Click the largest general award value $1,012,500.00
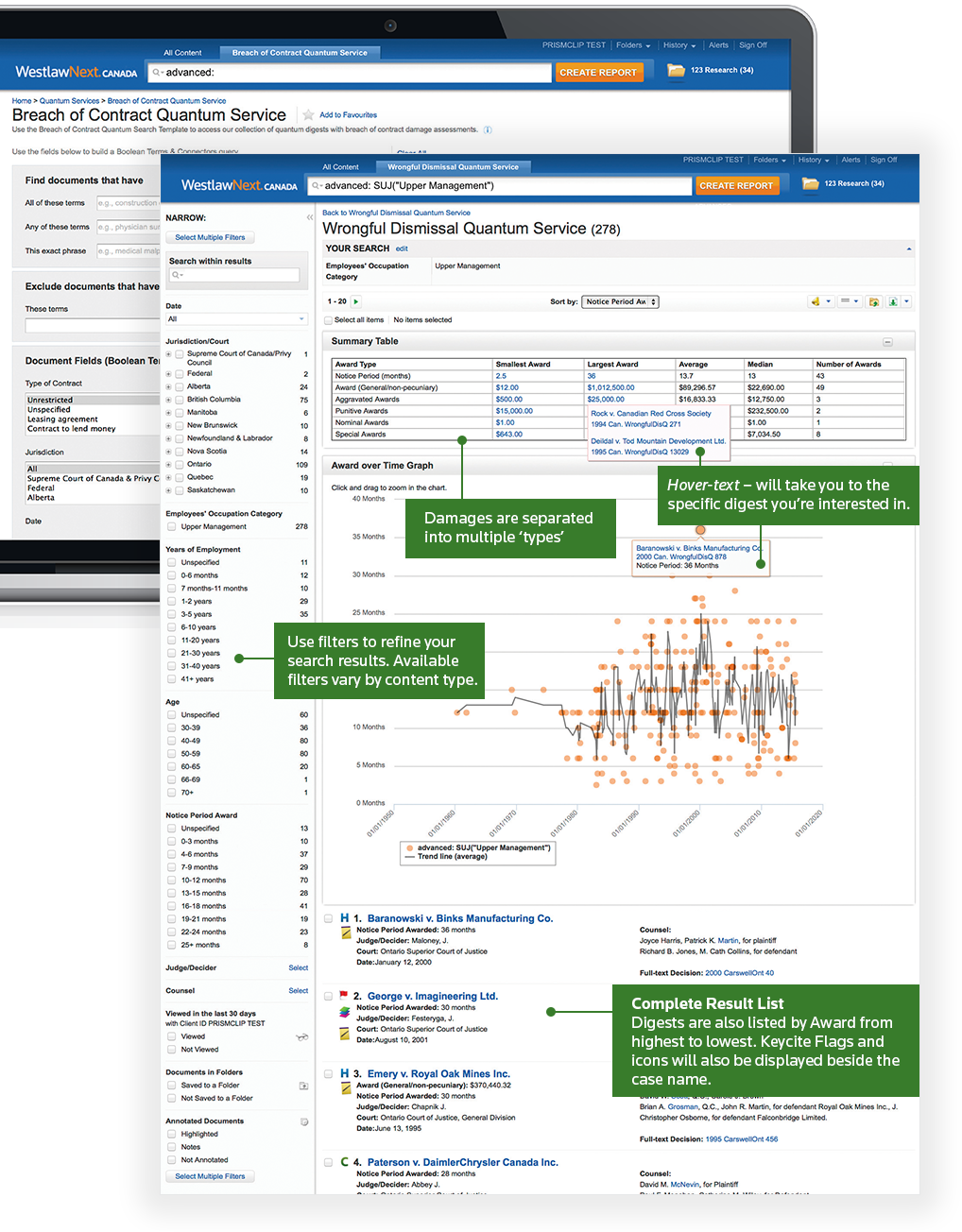This screenshot has width=962, height=1232. (610, 387)
